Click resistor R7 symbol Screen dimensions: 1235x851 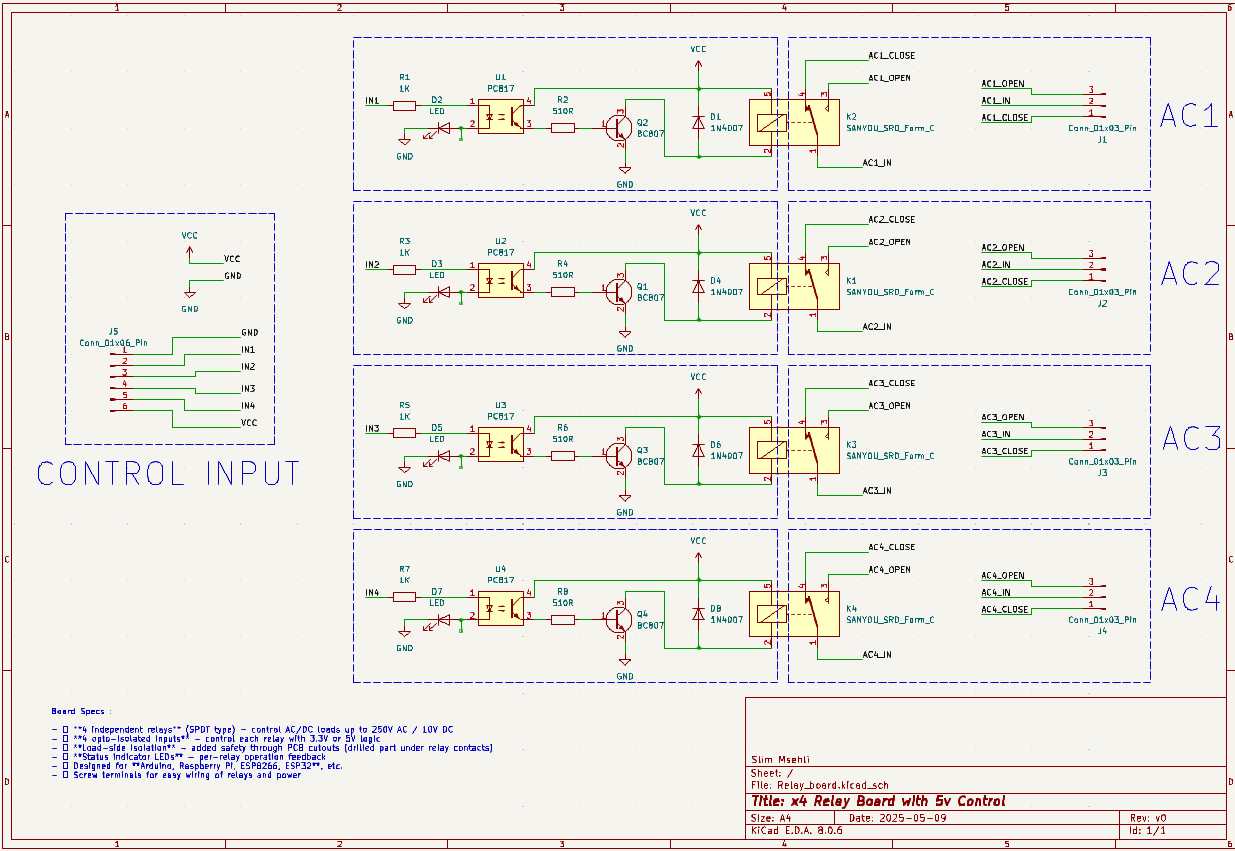[x=404, y=595]
